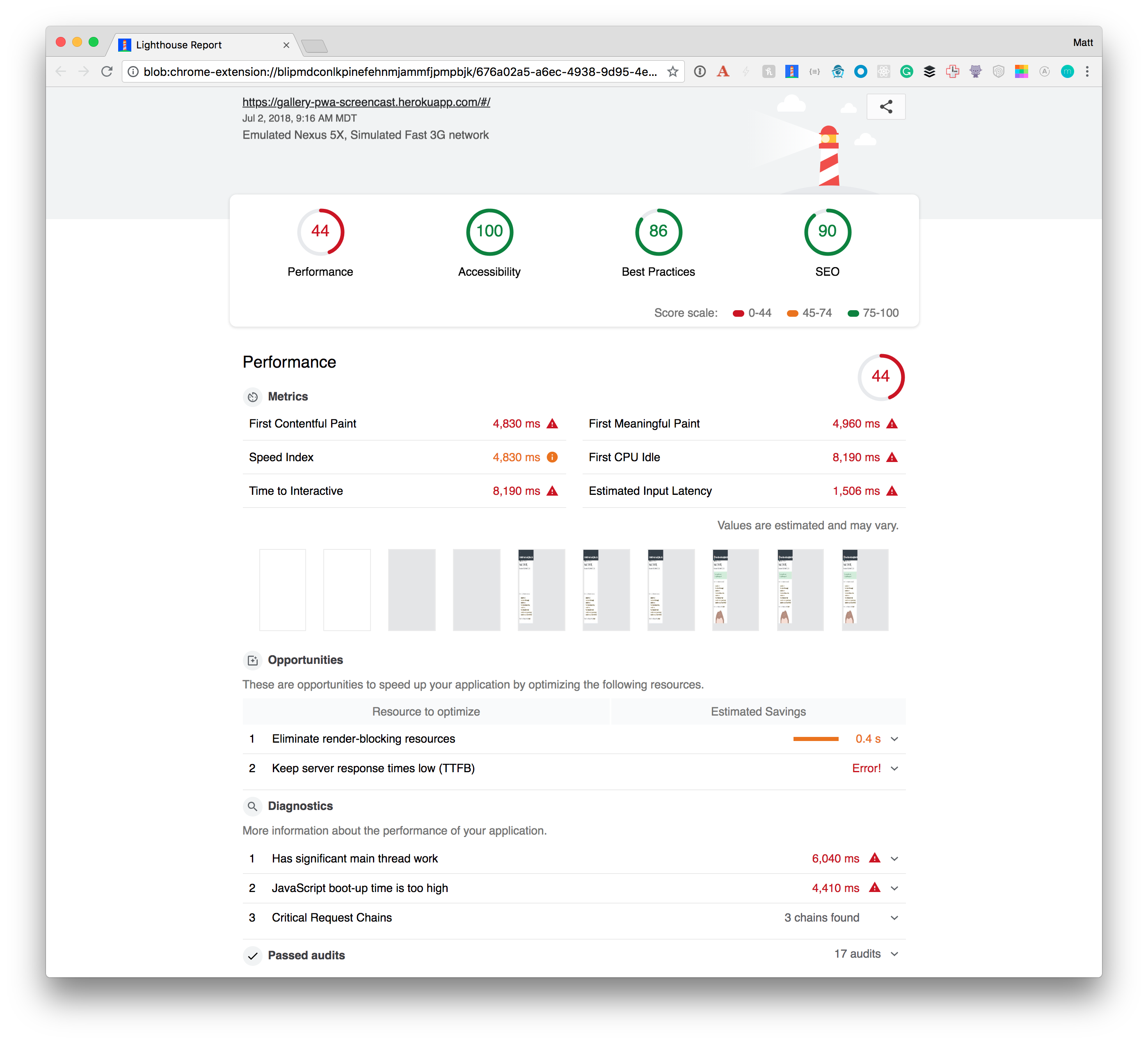Click the last filmstrip screenshot thumbnail
Viewport: 1148px width, 1043px height.
point(864,590)
